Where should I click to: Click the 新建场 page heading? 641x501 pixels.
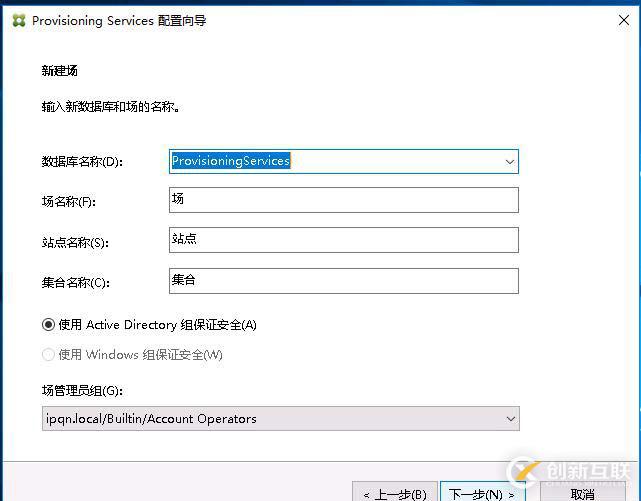pos(59,71)
